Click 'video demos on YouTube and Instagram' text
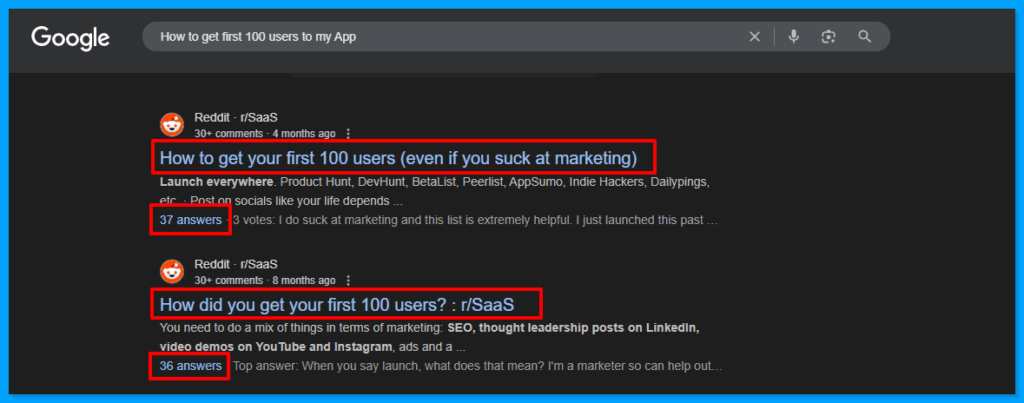1024x403 pixels. (276, 346)
